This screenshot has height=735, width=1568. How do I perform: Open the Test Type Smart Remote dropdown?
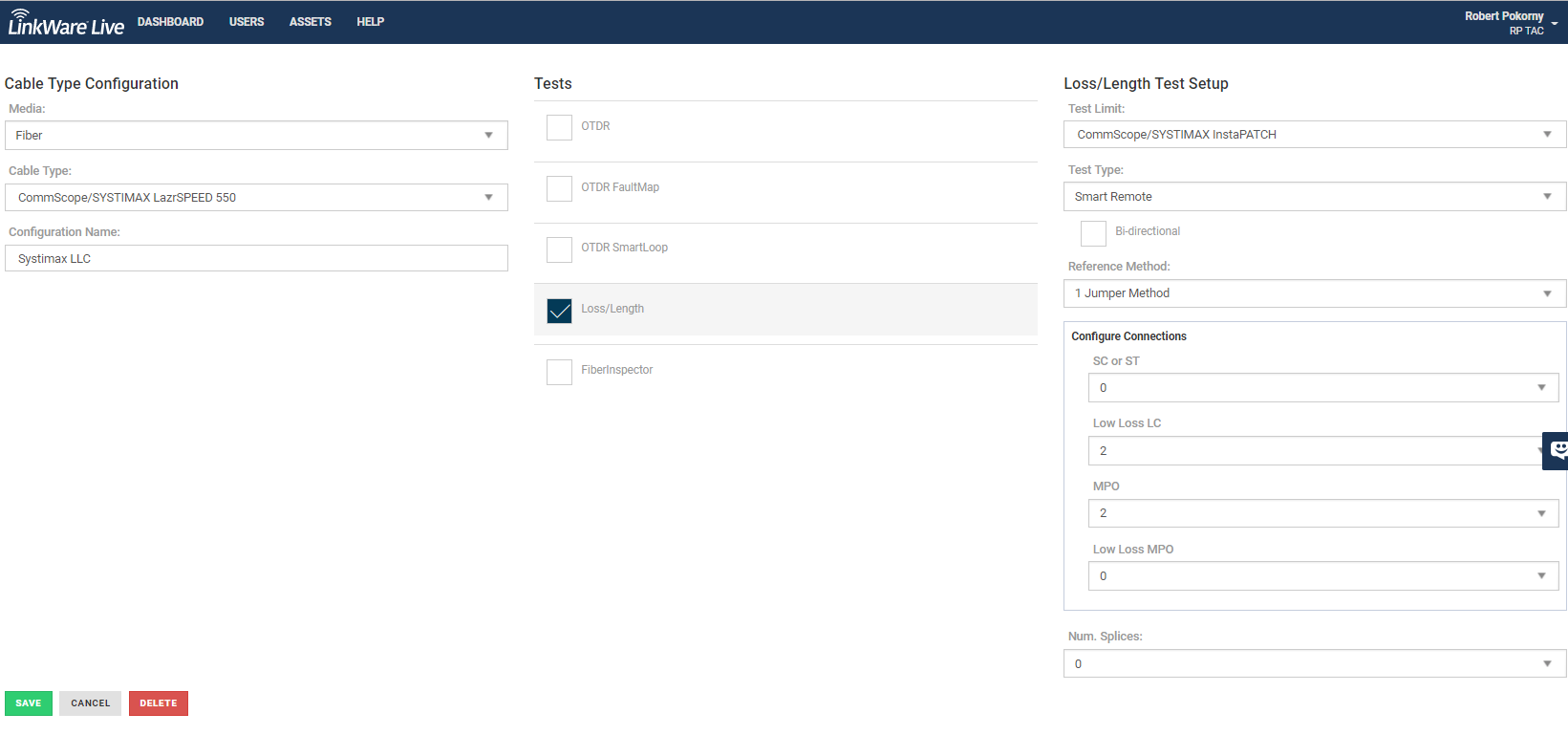coord(1315,196)
